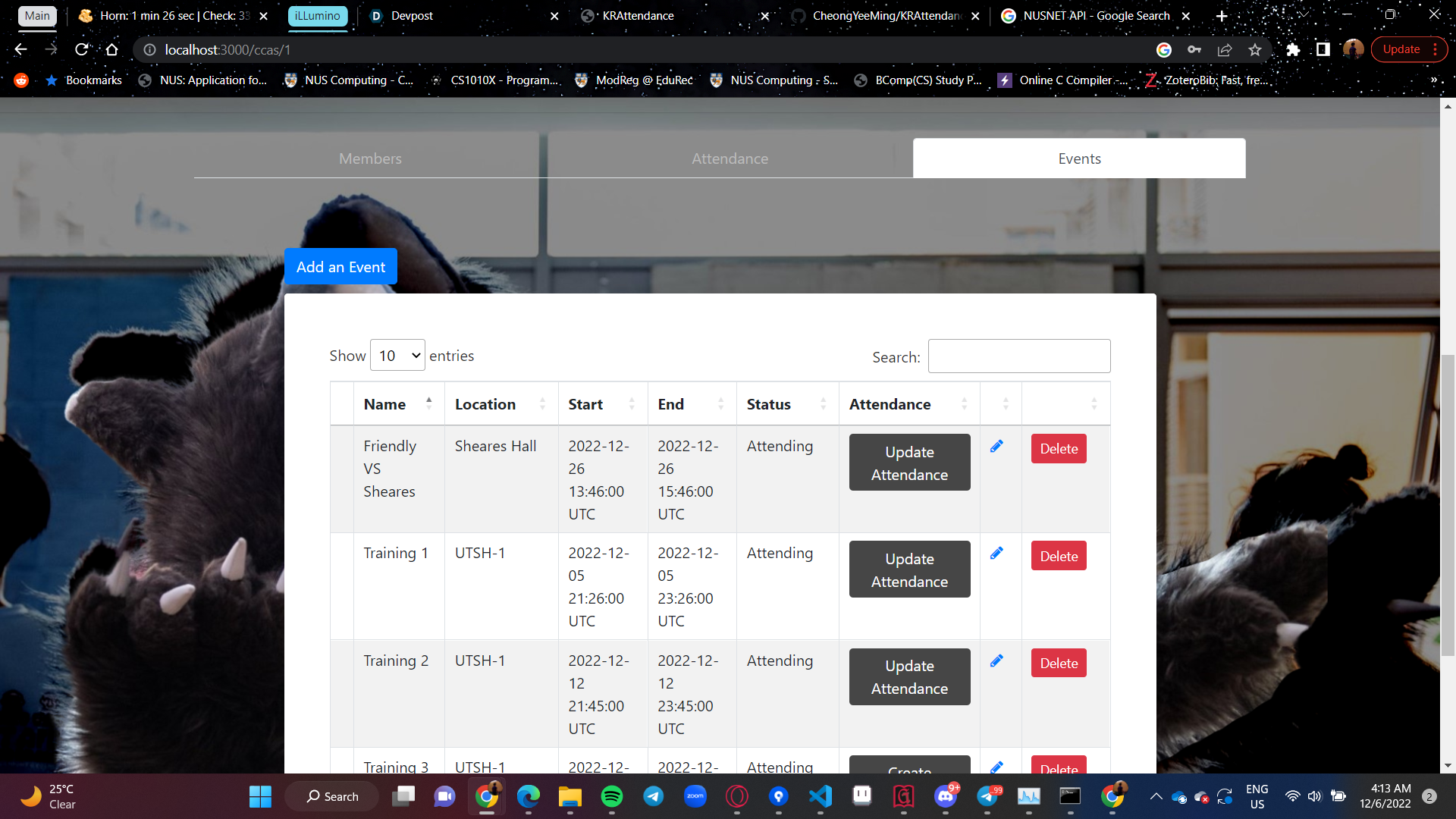
Task: Click the table Search input field
Action: (x=1018, y=356)
